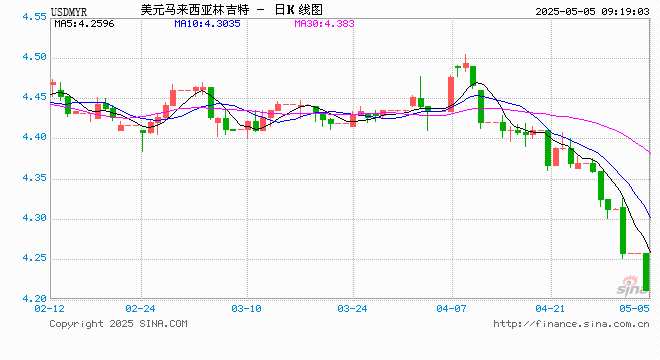Select the MA30:4.383 indicator label
Screen dimensions: 660x360
click(325, 24)
